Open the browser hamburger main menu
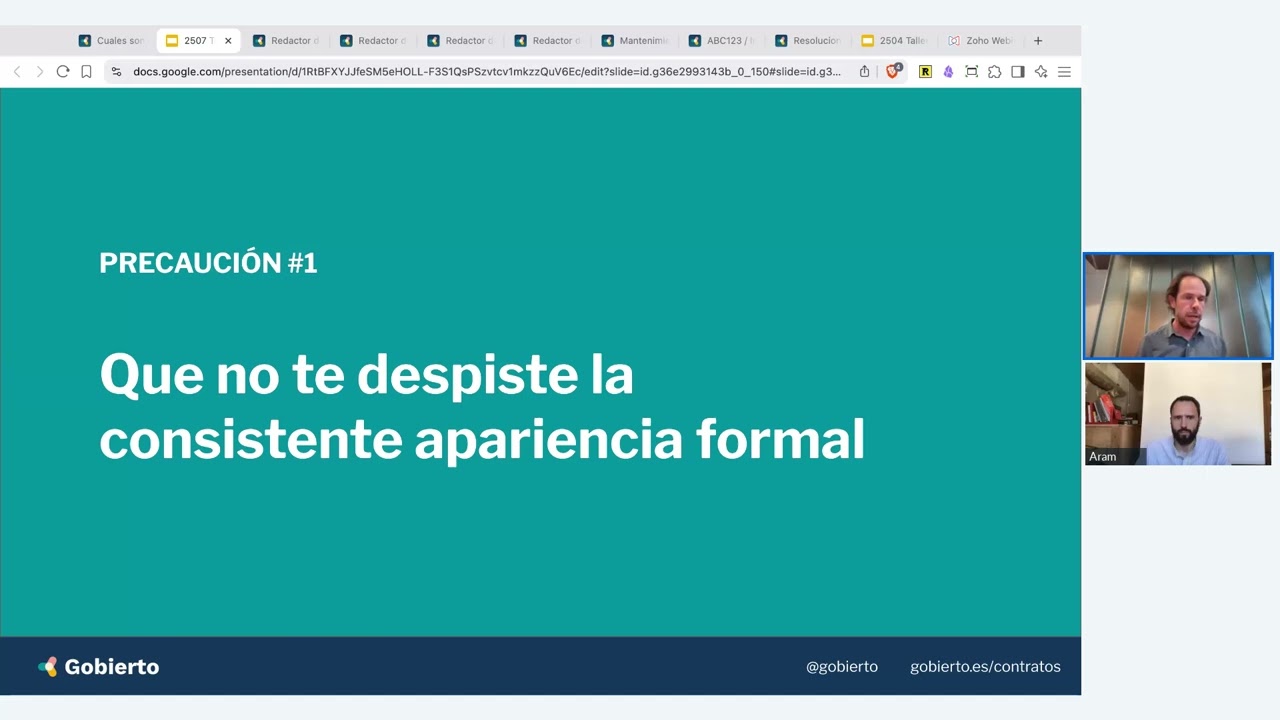1280x720 pixels. click(1064, 72)
